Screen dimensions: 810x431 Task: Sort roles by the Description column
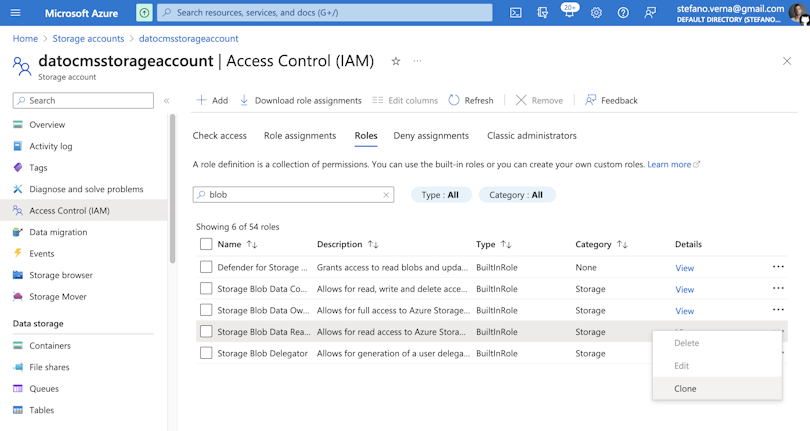(x=348, y=244)
